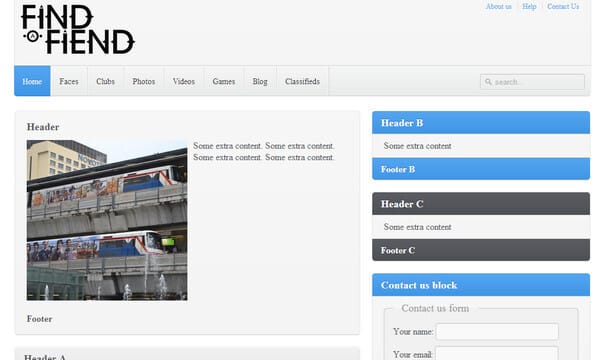
Task: Follow the Contact Us link
Action: 563,7
